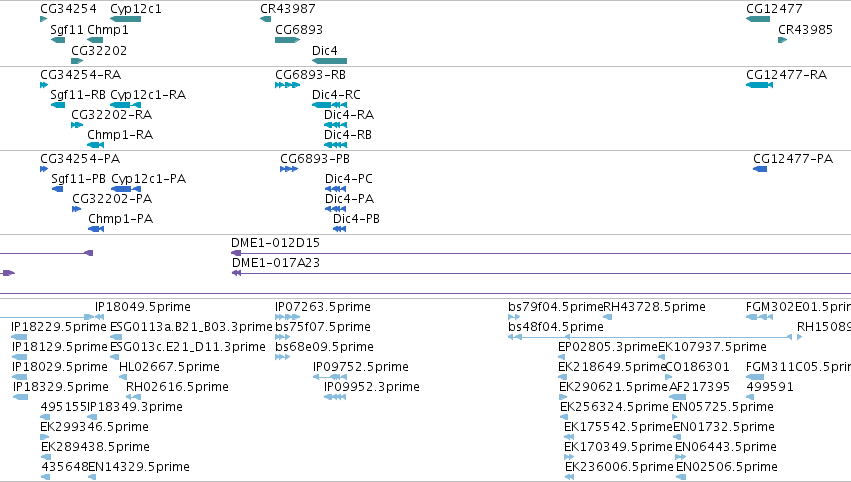Open the Dic4-RA transcript label

click(349, 115)
